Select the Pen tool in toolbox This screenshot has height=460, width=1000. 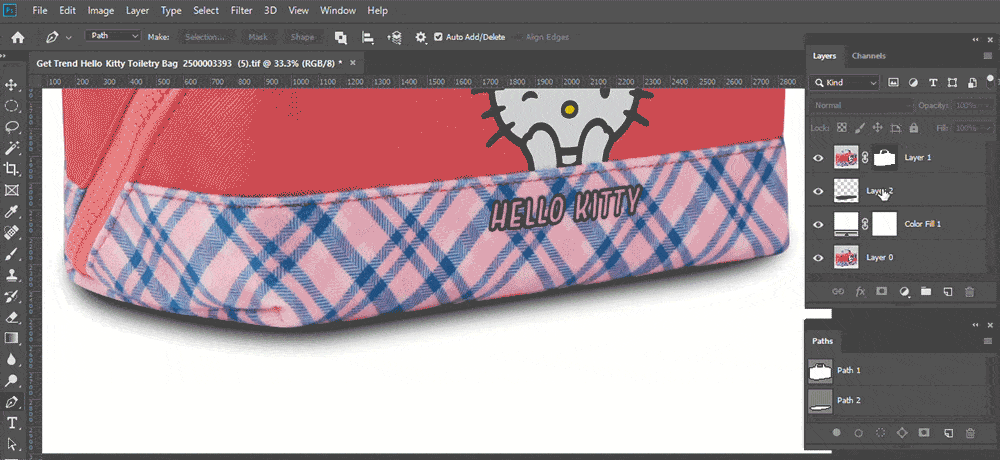click(11, 402)
